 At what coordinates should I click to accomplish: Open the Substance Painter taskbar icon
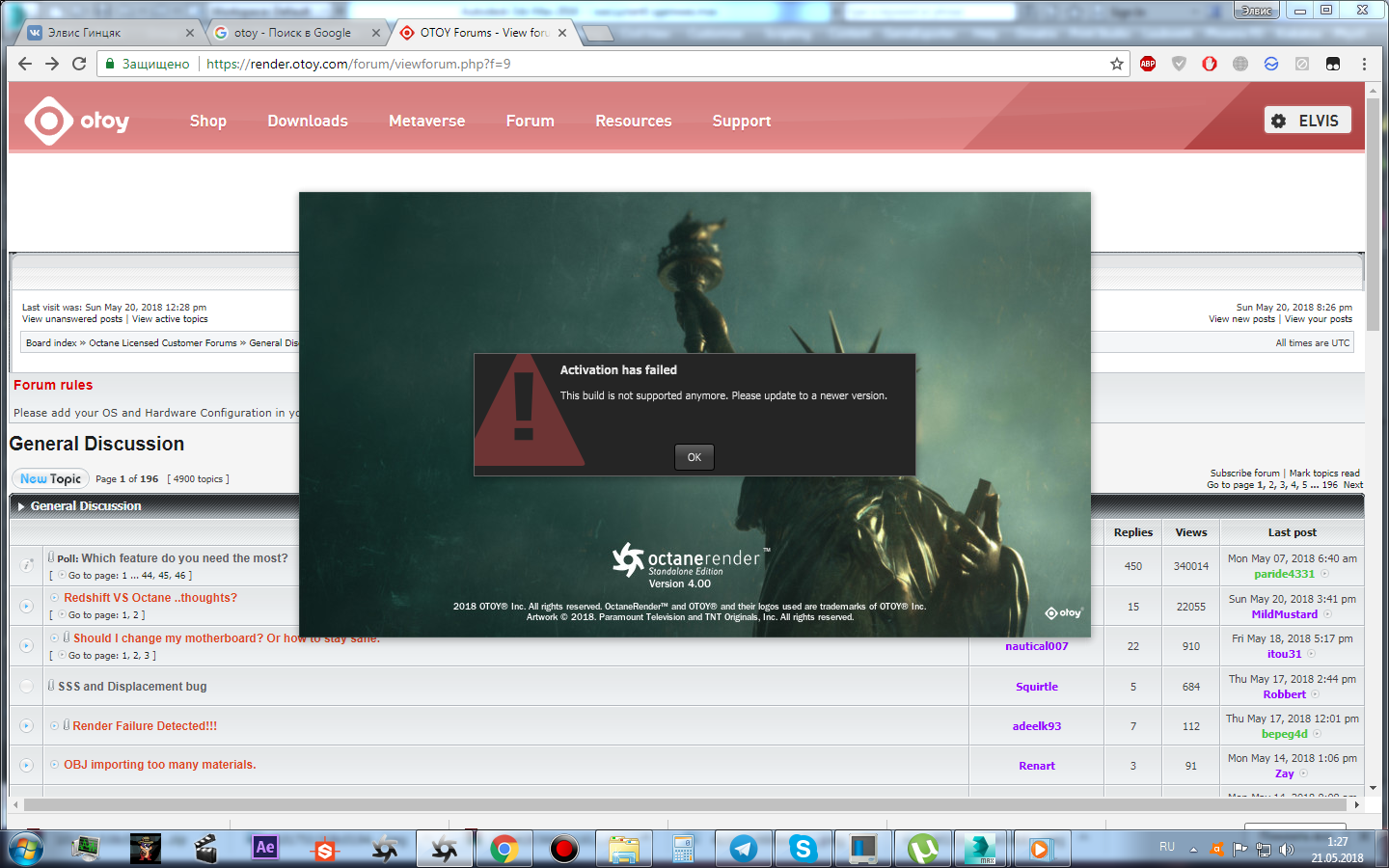click(x=325, y=850)
